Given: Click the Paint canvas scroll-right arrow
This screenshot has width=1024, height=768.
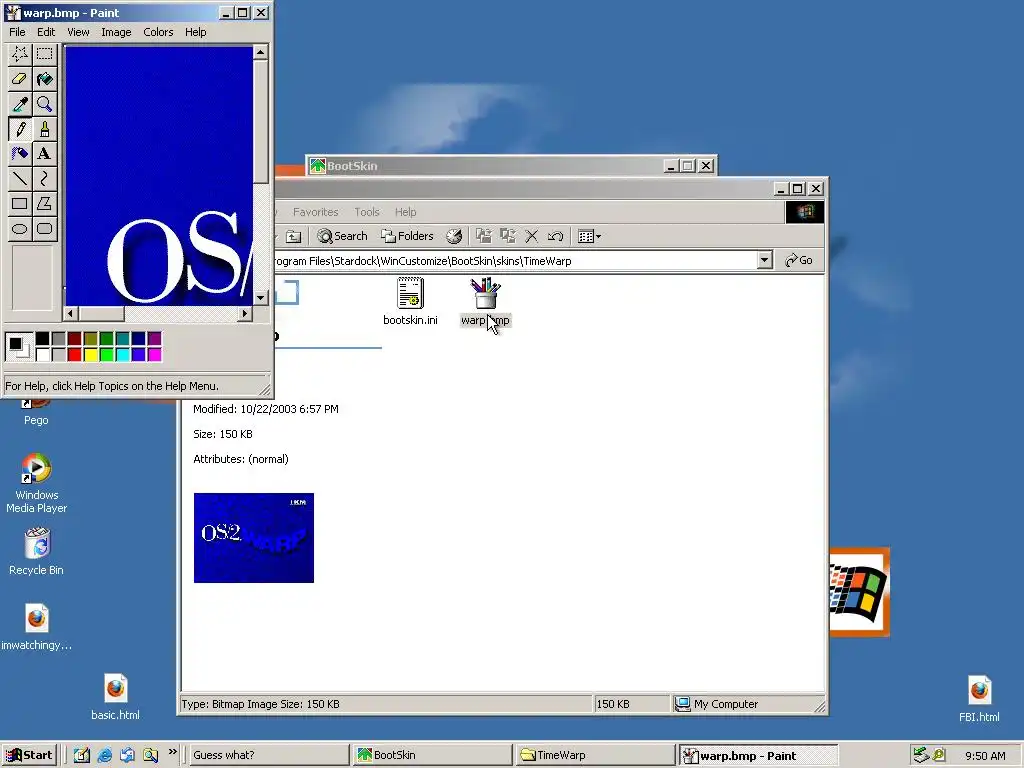Looking at the screenshot, I should coord(245,313).
